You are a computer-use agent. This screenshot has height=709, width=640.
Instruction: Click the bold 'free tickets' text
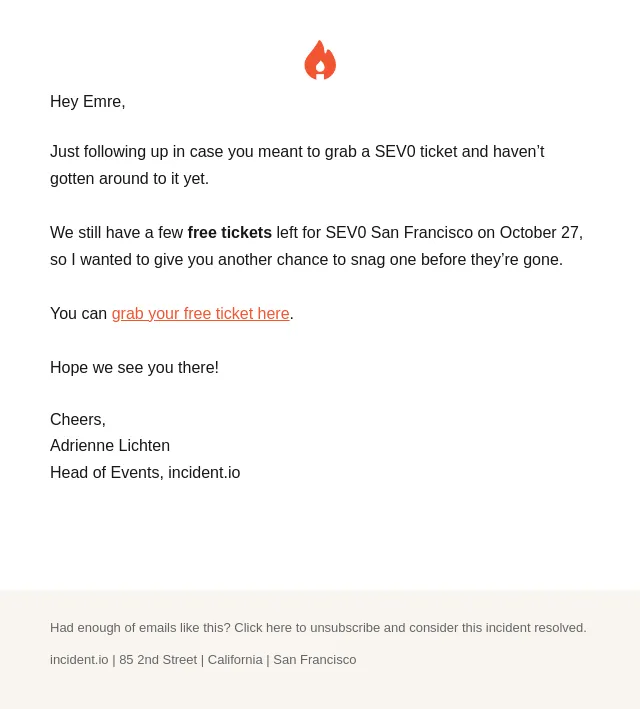pos(230,232)
